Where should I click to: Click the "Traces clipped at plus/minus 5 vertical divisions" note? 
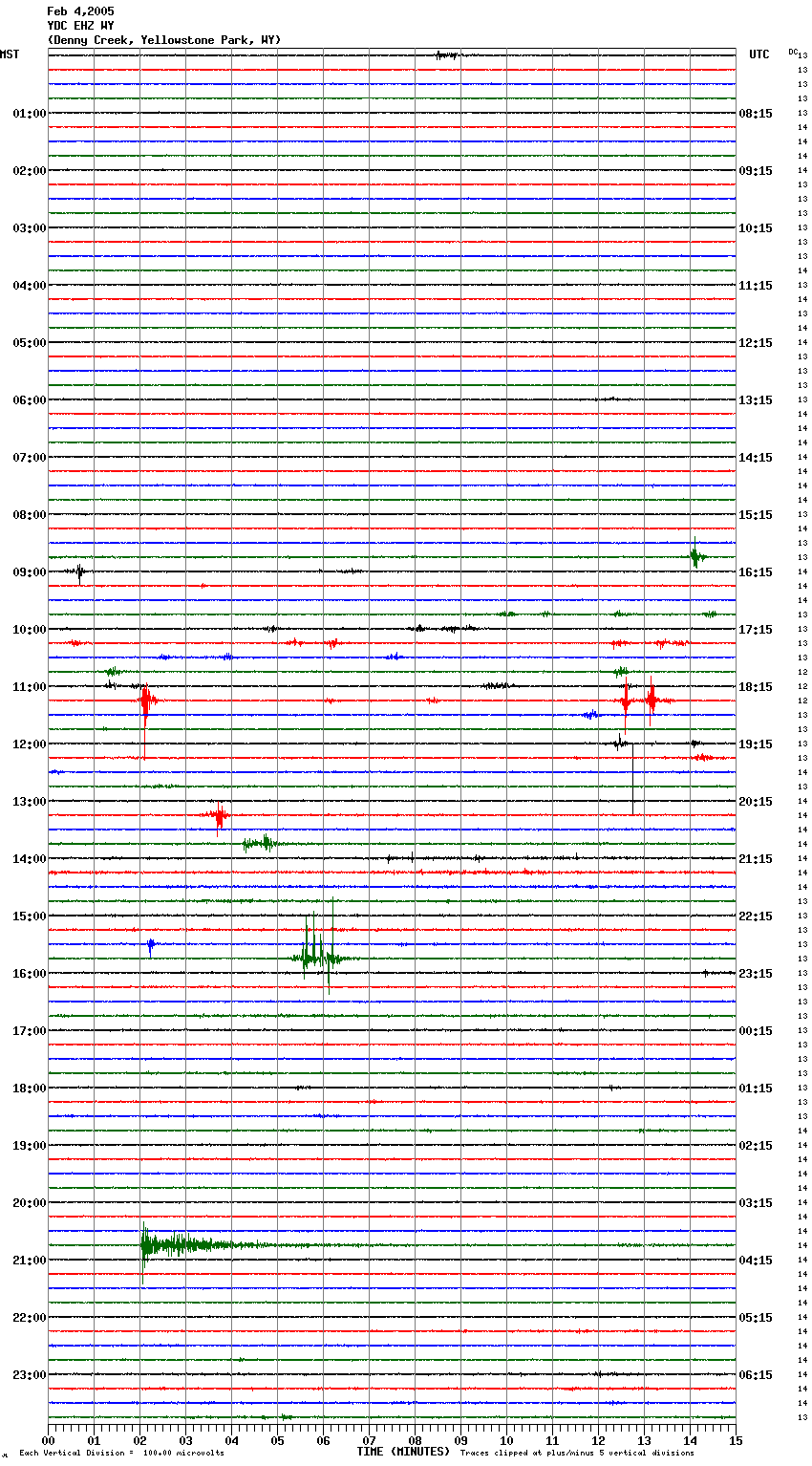pos(577,1454)
